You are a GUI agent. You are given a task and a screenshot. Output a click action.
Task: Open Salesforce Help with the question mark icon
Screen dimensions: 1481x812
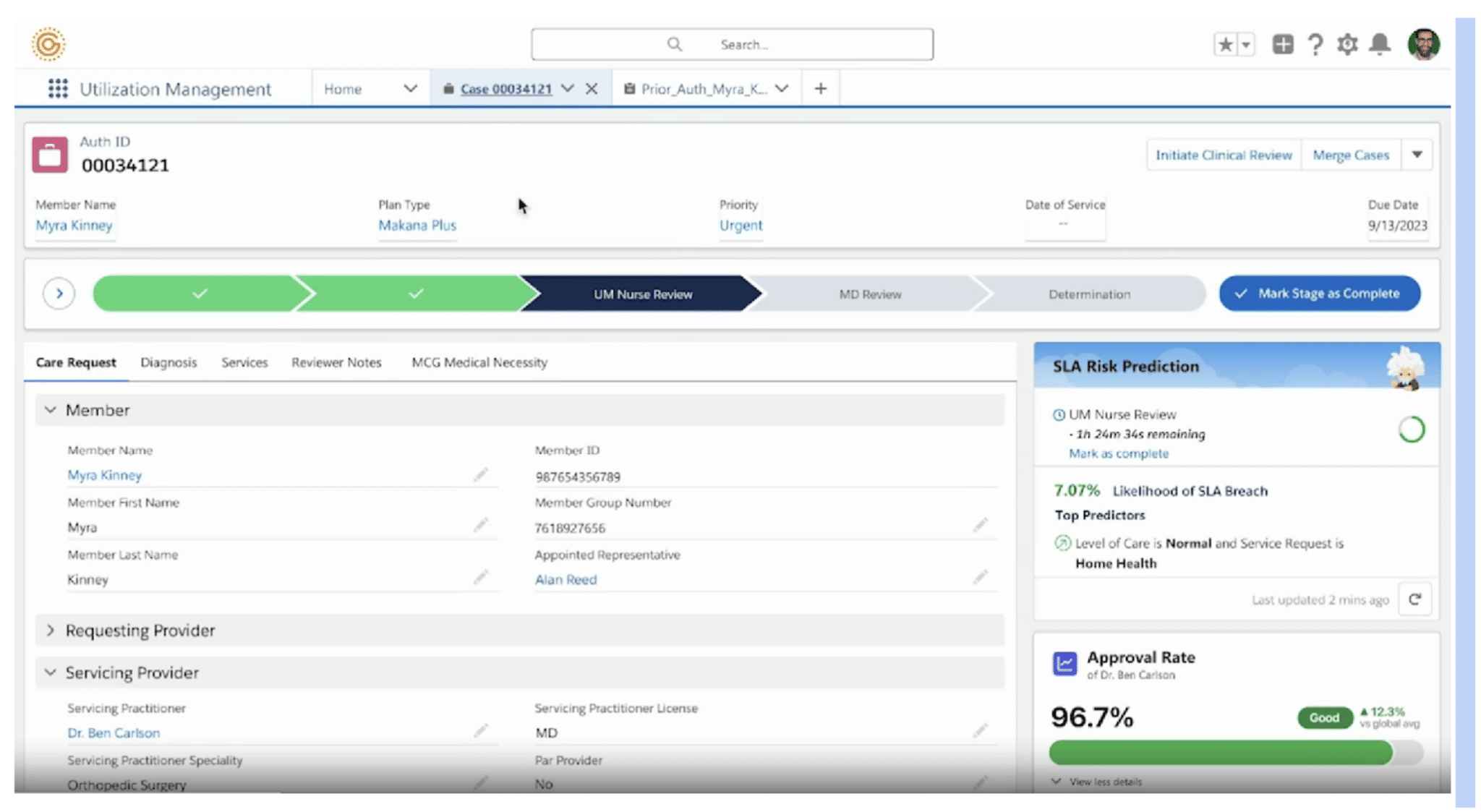coord(1315,44)
